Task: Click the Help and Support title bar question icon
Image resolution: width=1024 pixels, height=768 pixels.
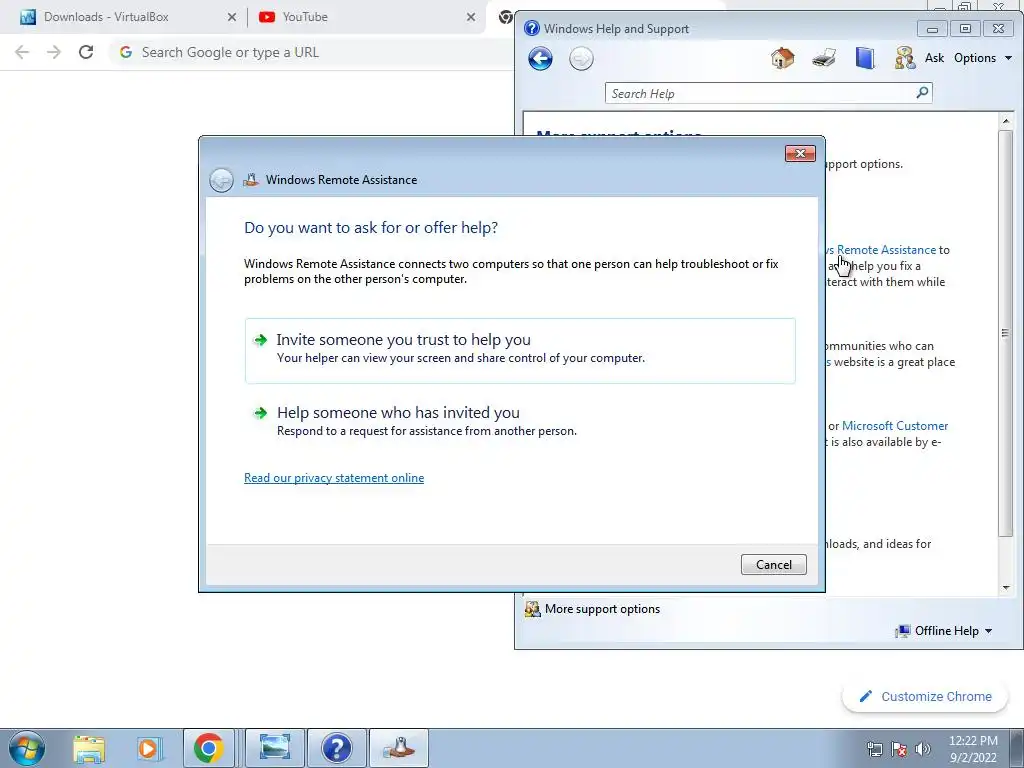Action: [532, 28]
